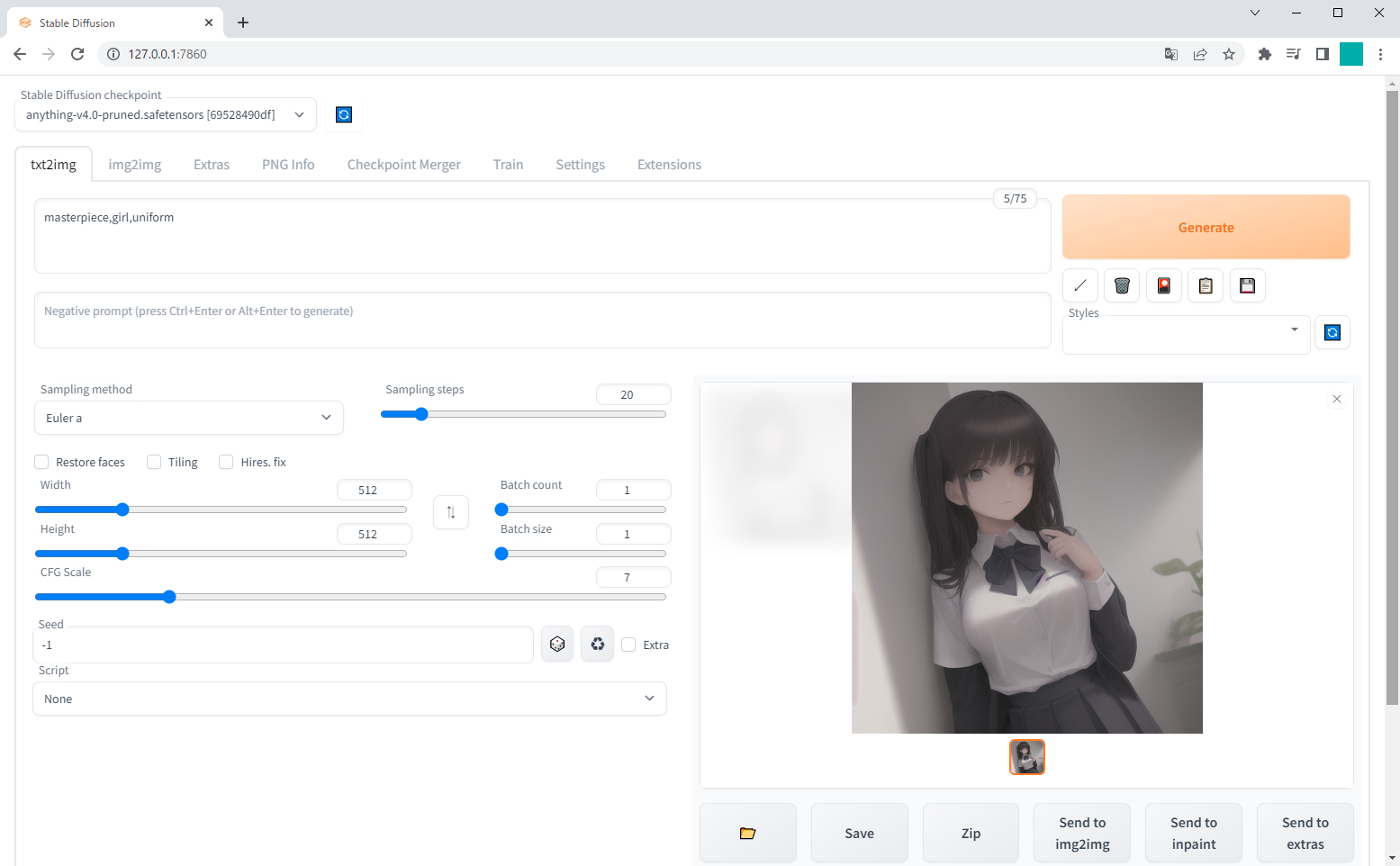Refresh the Stable Diffusion checkpoint list
This screenshot has width=1400, height=866.
(343, 114)
